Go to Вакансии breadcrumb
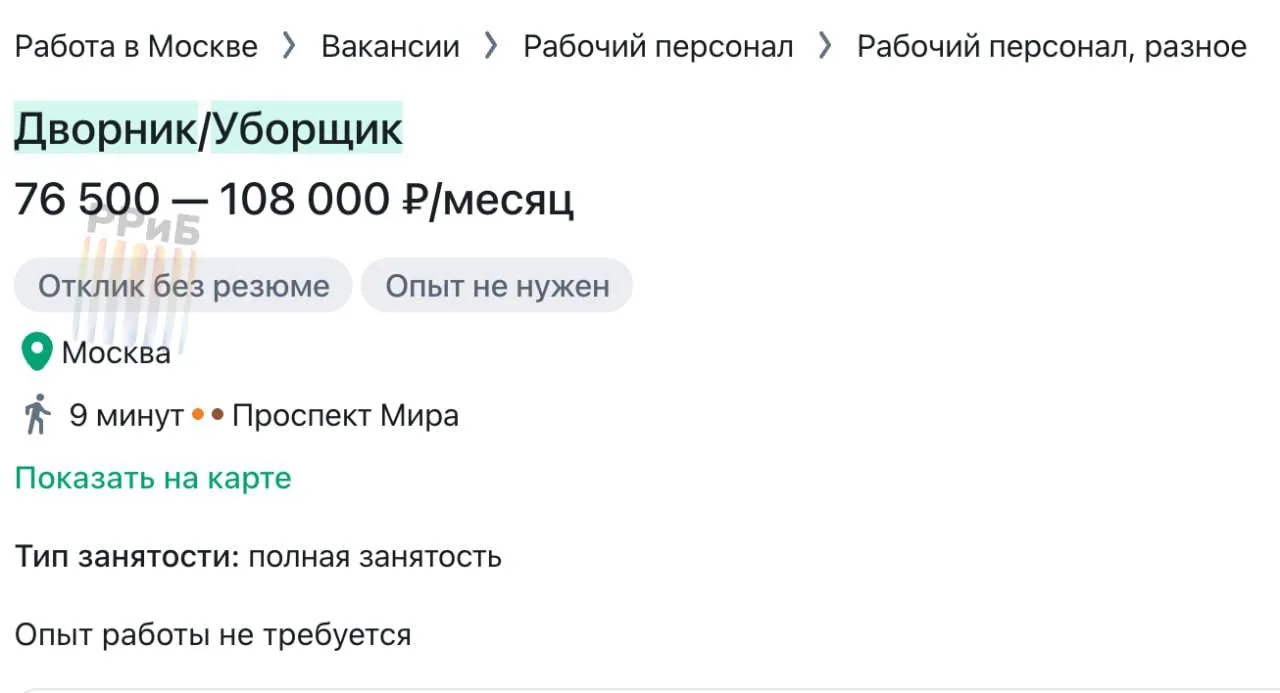1280x693 pixels. coord(390,46)
